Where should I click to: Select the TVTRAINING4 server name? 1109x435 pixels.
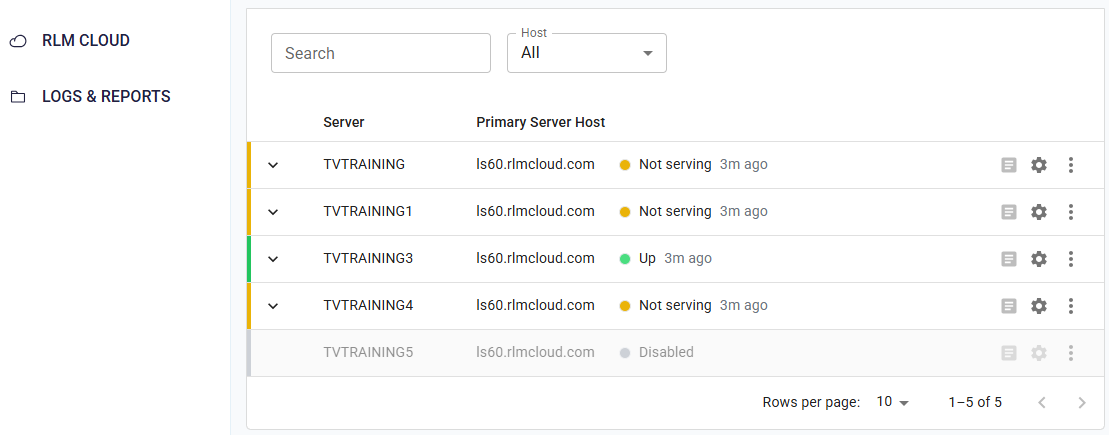[x=368, y=305]
